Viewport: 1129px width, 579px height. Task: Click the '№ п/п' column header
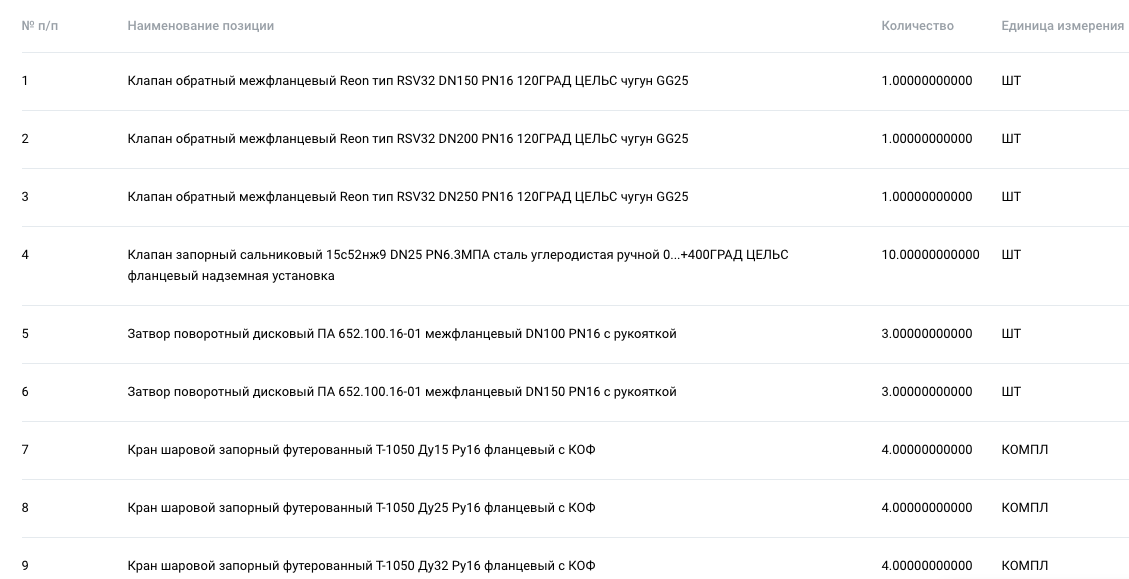(40, 26)
